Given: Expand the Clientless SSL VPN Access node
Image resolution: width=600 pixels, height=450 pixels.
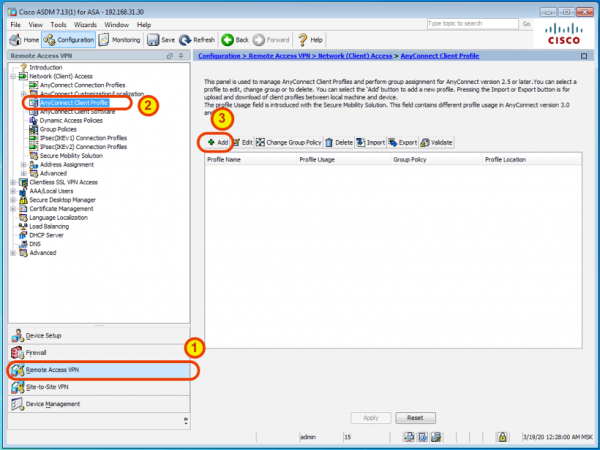Looking at the screenshot, I should pos(12,182).
